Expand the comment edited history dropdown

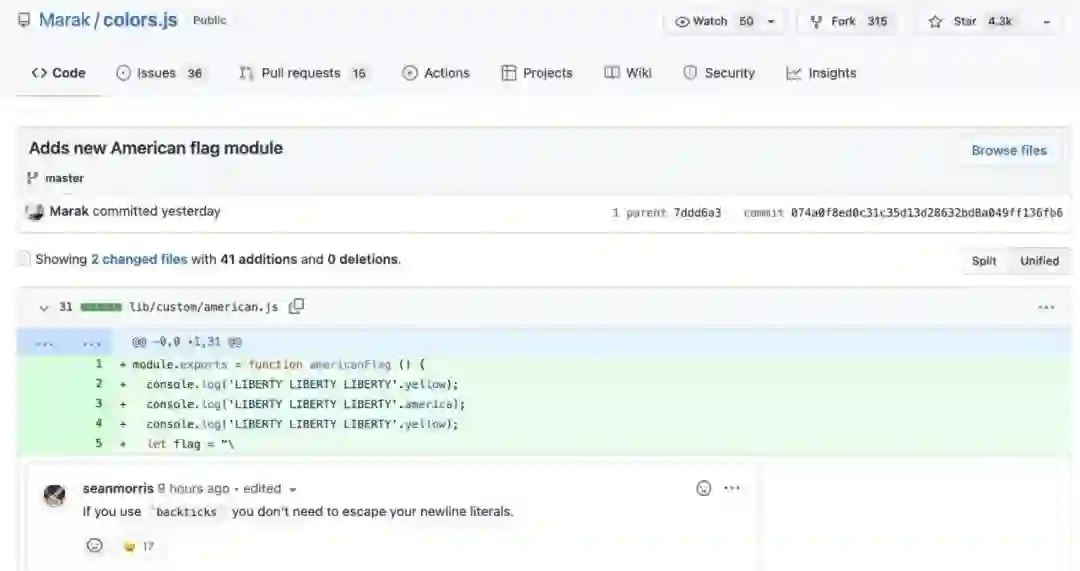click(x=292, y=489)
